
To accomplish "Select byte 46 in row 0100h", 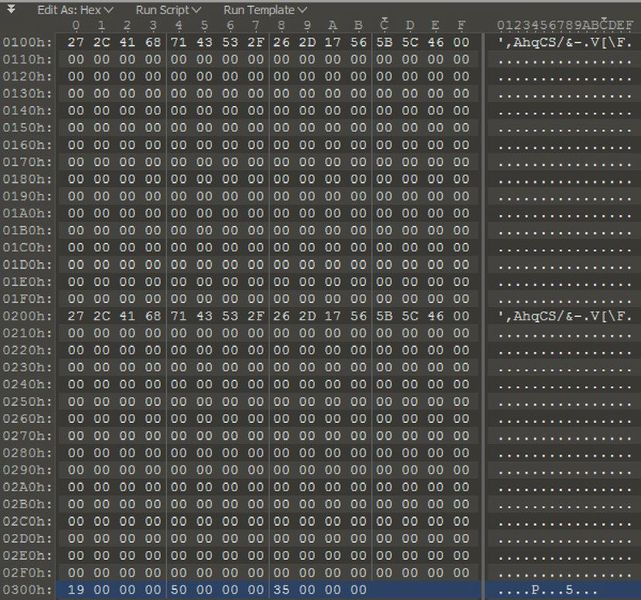I will click(435, 42).
